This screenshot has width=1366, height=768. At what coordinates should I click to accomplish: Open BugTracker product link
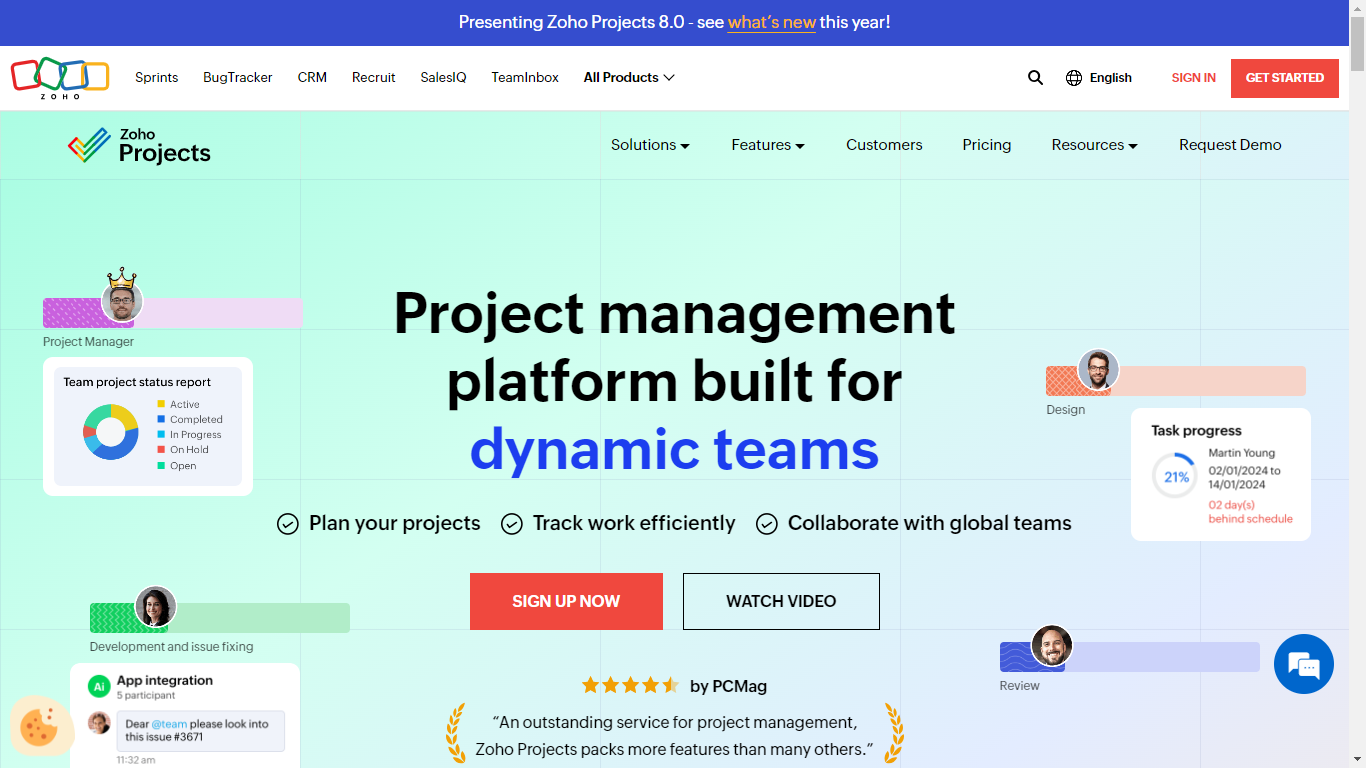click(x=238, y=77)
